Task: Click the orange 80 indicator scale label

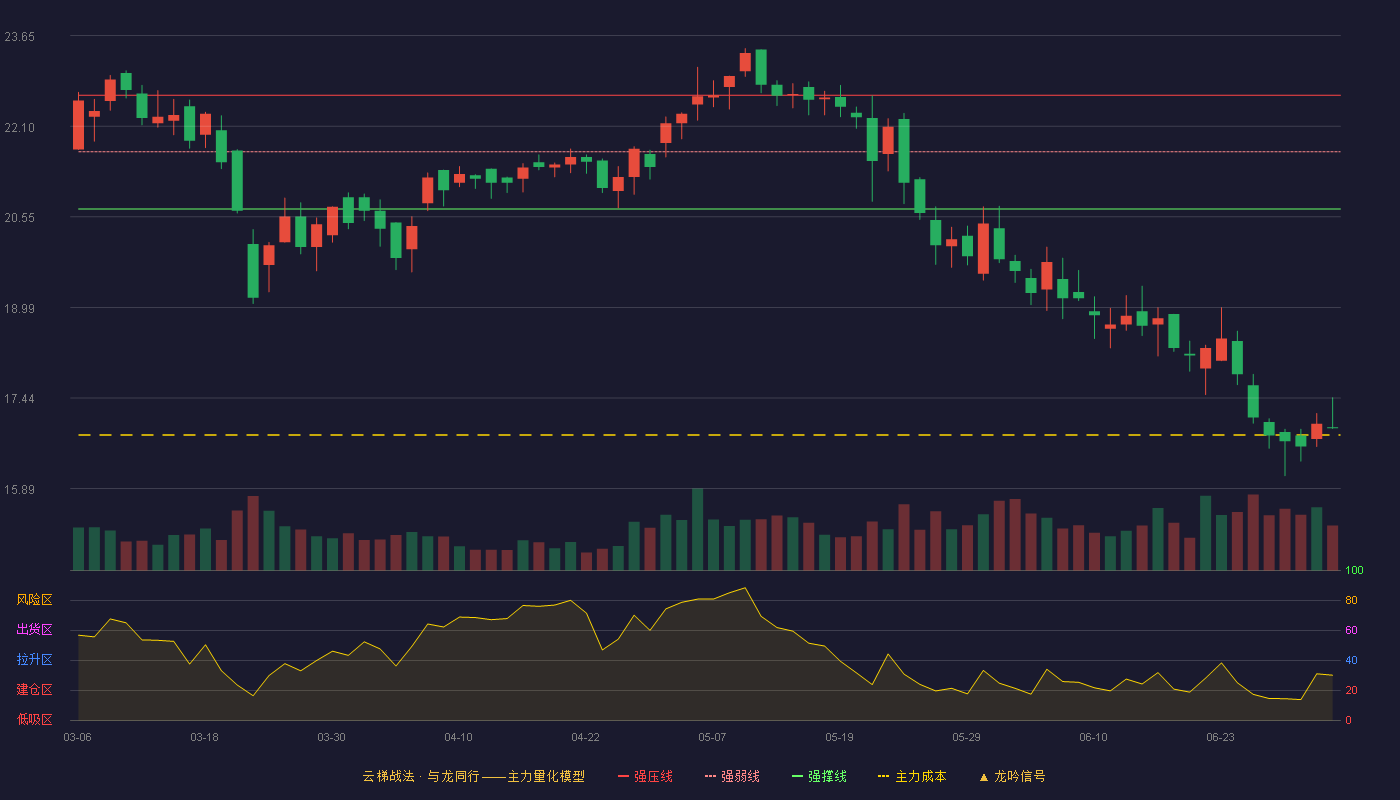Action: (x=1351, y=600)
